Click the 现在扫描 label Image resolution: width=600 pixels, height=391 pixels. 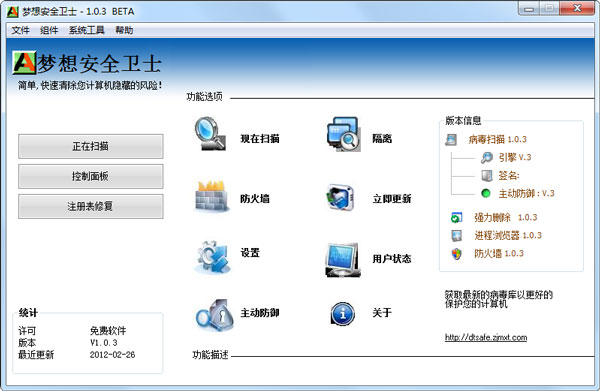click(260, 138)
